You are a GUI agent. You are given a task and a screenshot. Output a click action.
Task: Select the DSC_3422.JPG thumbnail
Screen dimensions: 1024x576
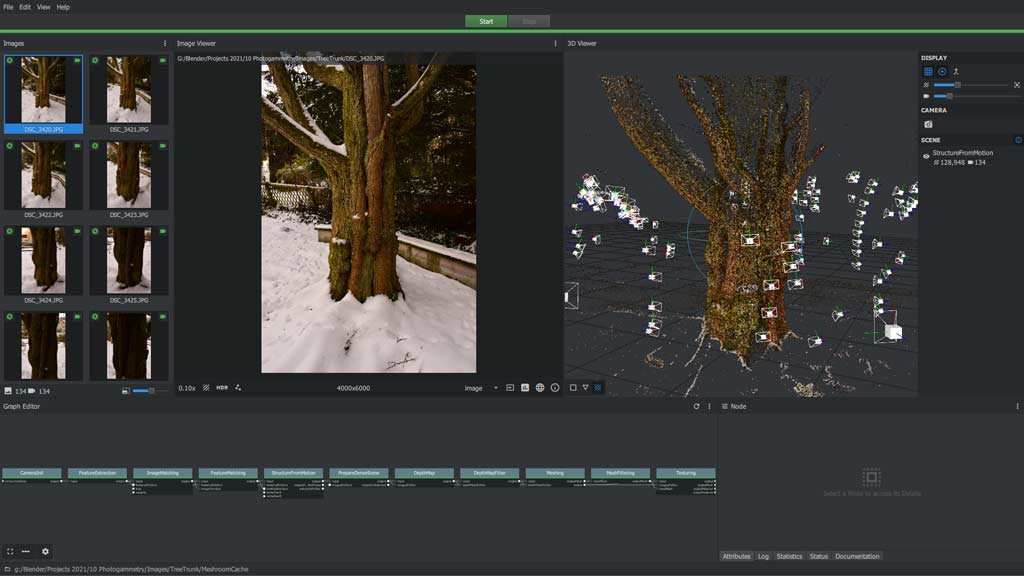coord(44,180)
